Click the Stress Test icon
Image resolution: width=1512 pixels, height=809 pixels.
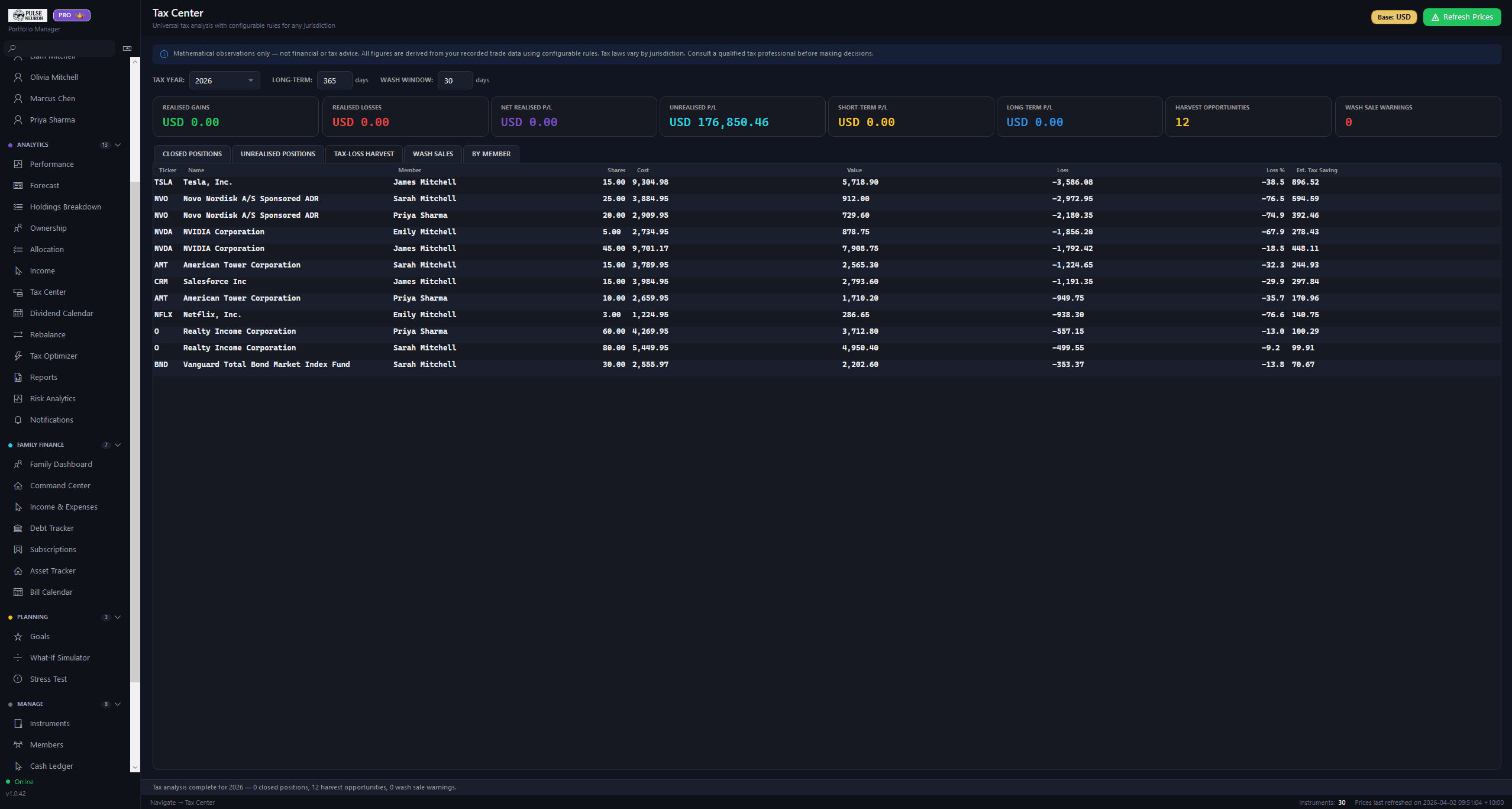click(18, 679)
